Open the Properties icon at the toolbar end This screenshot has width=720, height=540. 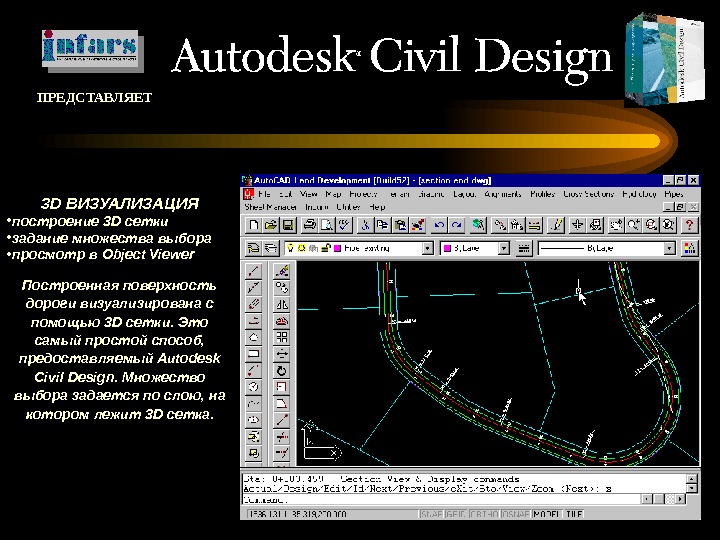[689, 248]
